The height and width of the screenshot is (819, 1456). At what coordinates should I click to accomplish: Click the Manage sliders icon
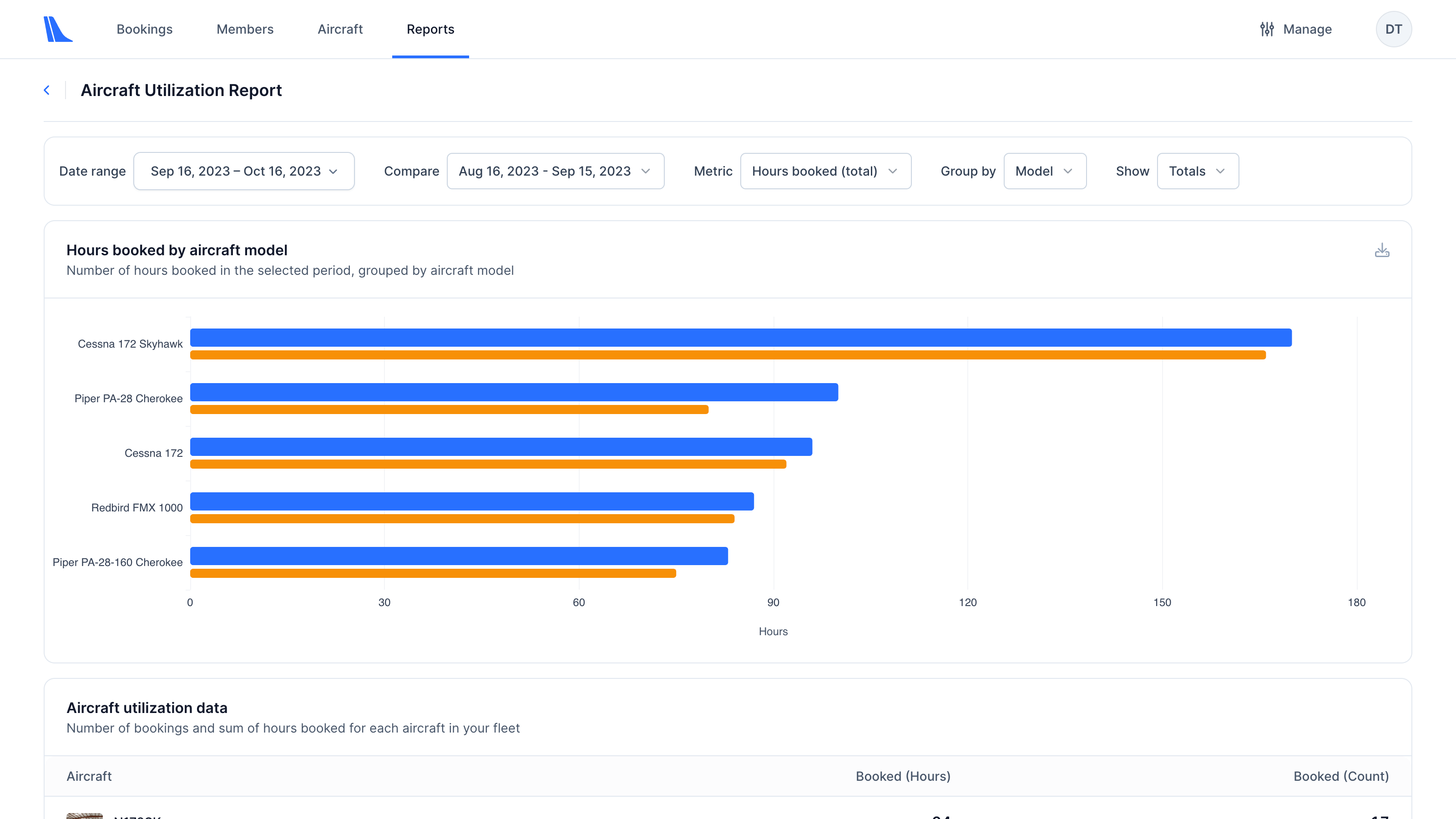(x=1267, y=30)
